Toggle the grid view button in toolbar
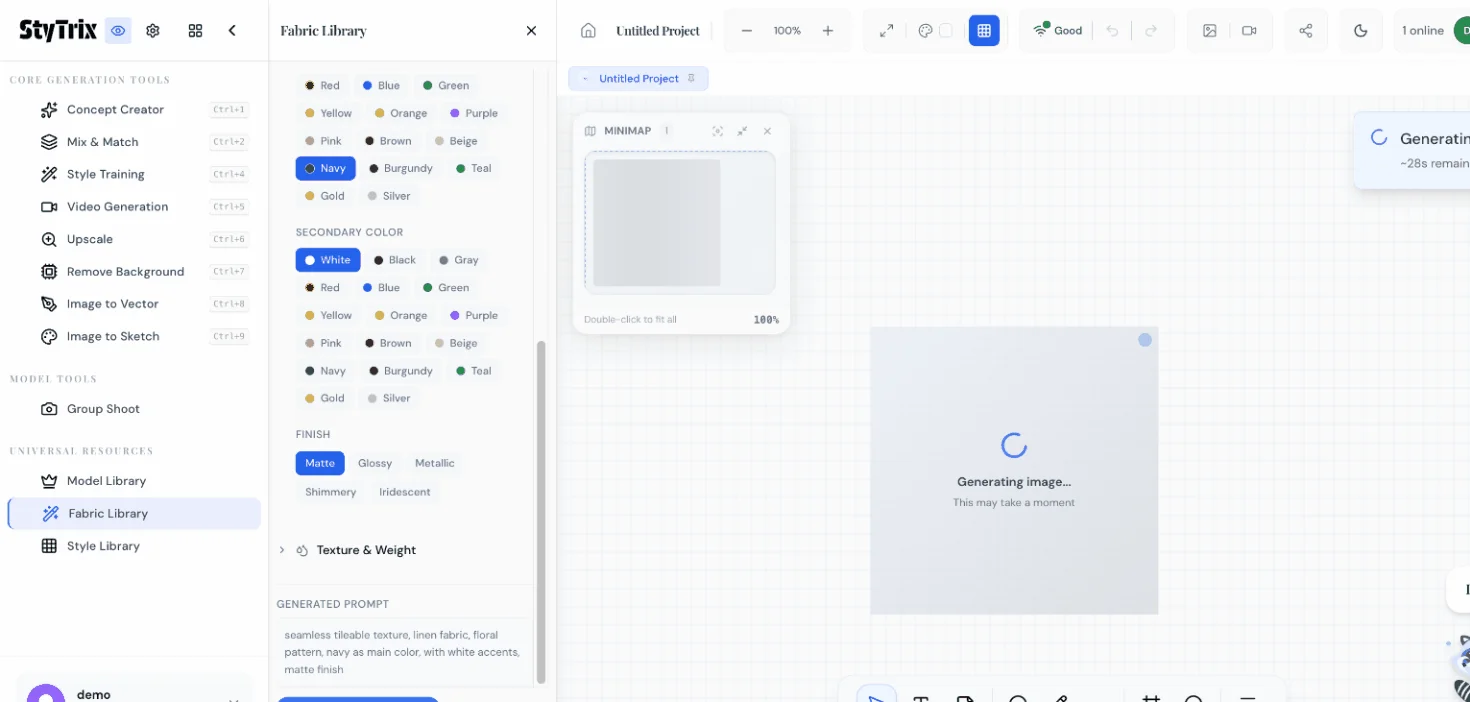The image size is (1470, 702). pyautogui.click(x=983, y=31)
